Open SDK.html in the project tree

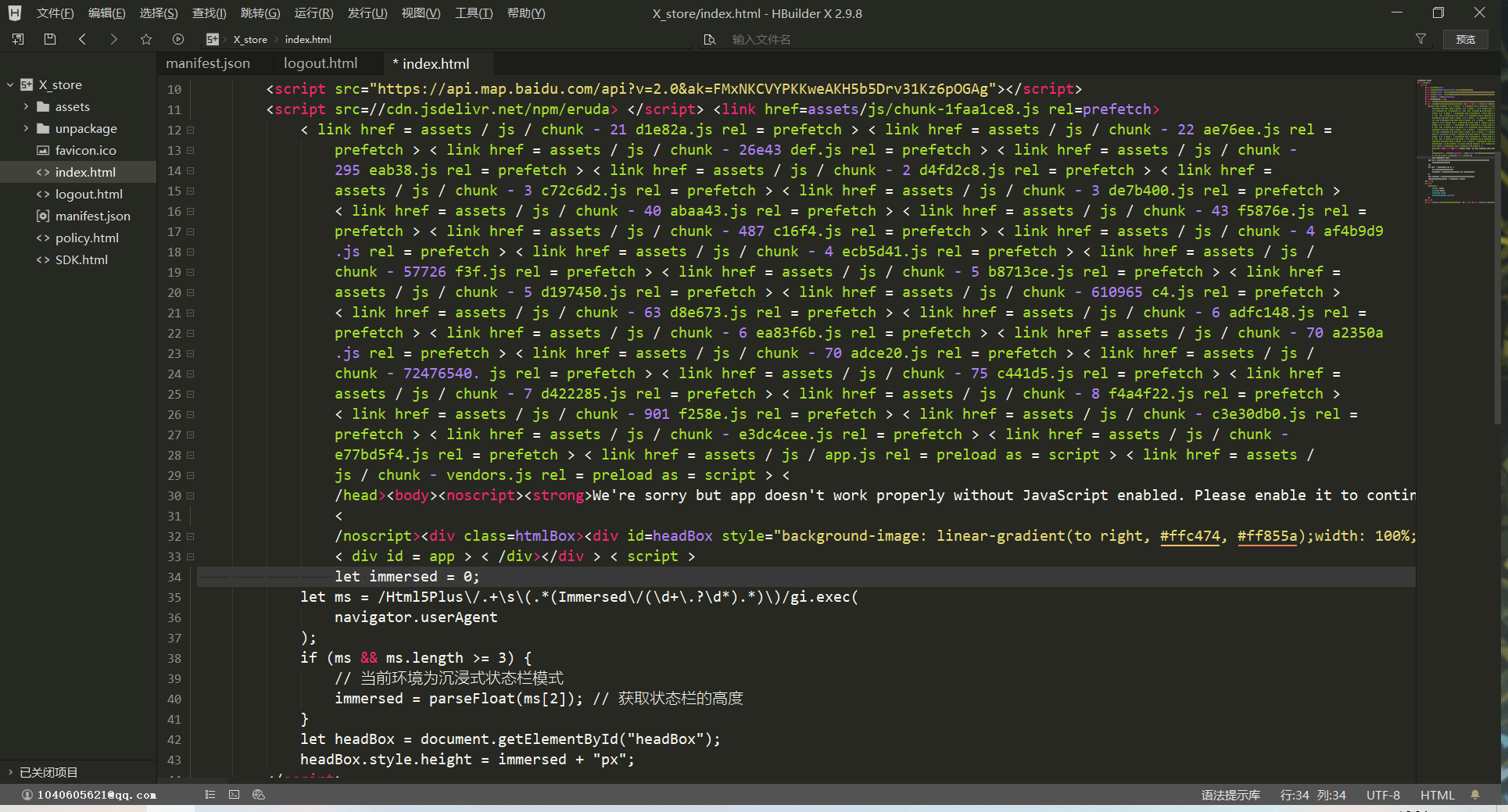78,259
